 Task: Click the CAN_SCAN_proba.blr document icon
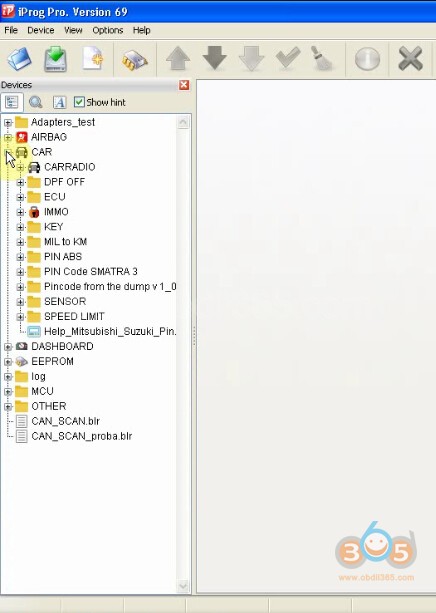[22, 436]
